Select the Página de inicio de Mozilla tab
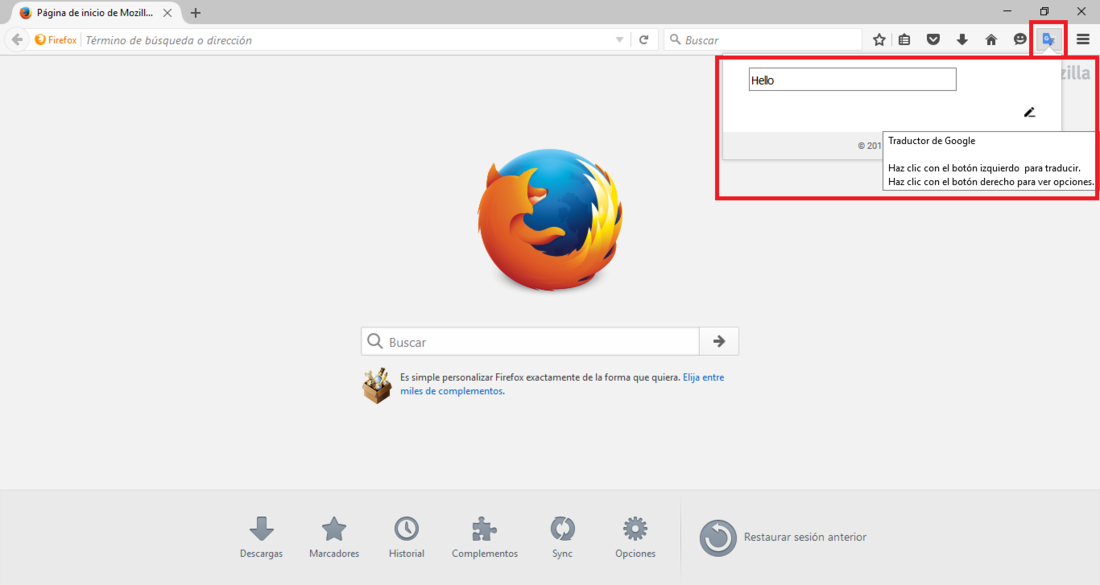Image resolution: width=1100 pixels, height=585 pixels. pos(96,13)
